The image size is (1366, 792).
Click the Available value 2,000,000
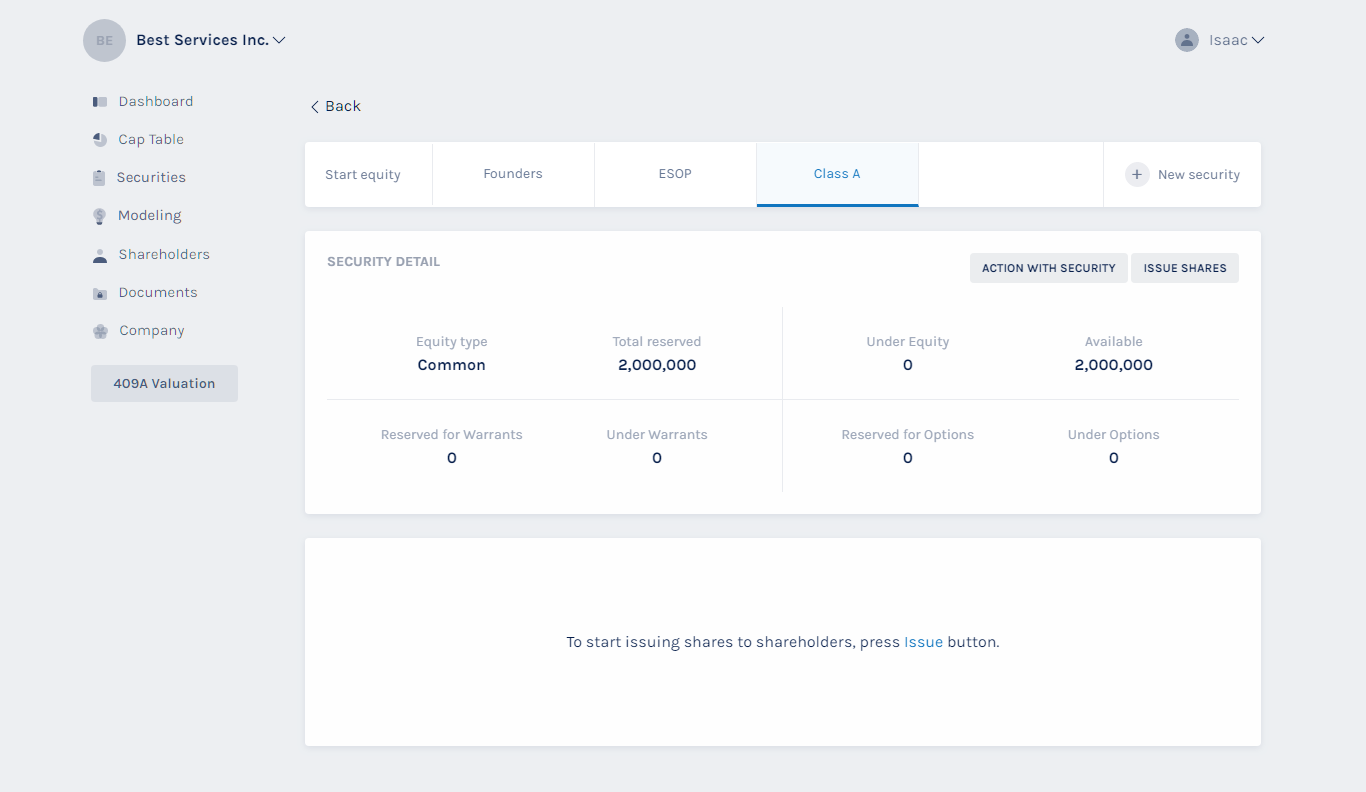click(1114, 366)
